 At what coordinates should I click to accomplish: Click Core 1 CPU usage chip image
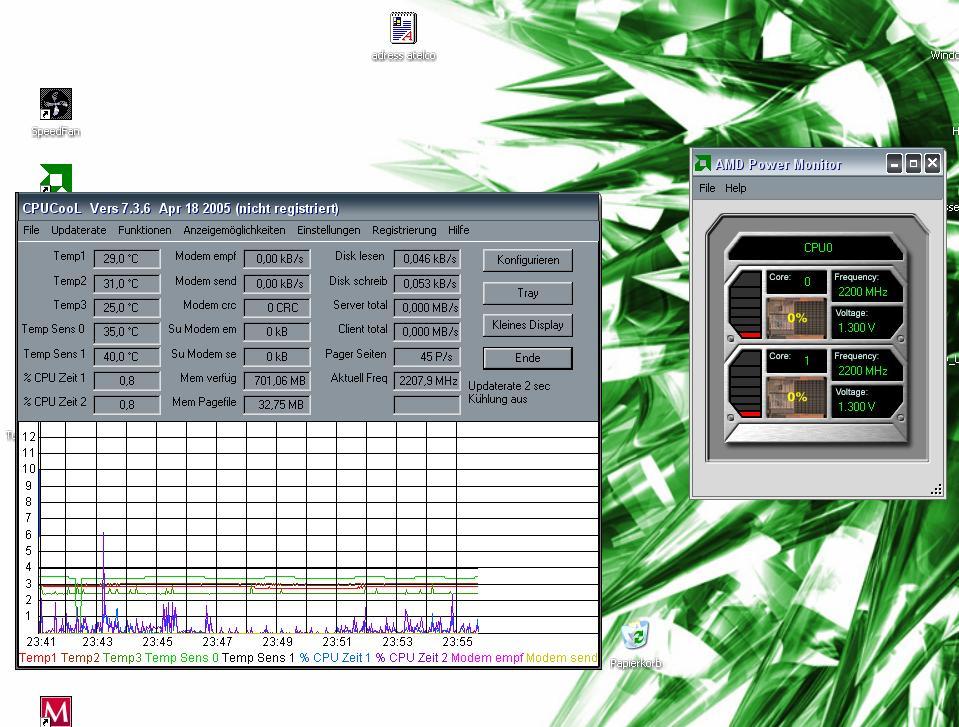[x=796, y=397]
